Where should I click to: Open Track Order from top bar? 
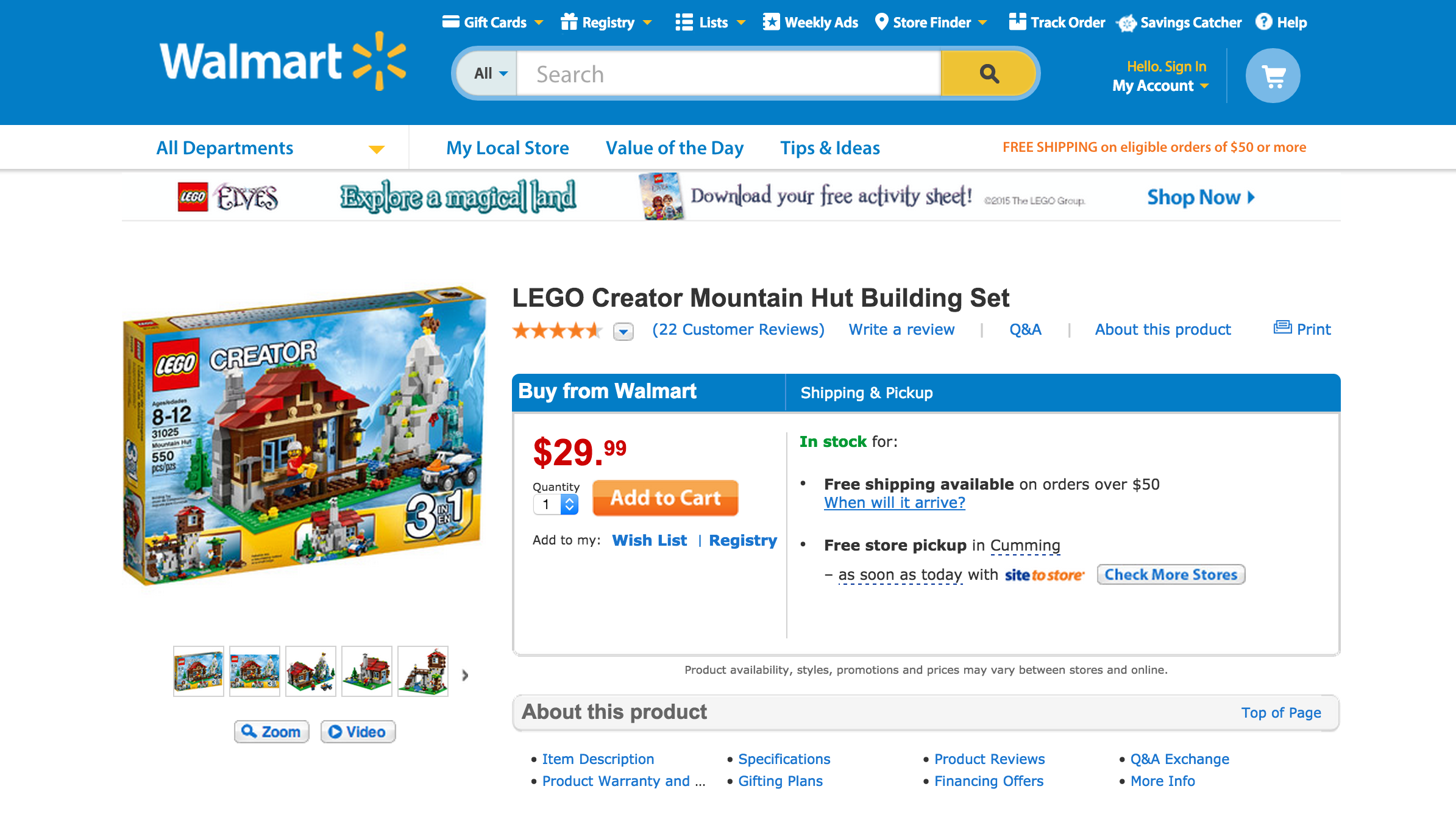(x=1057, y=23)
